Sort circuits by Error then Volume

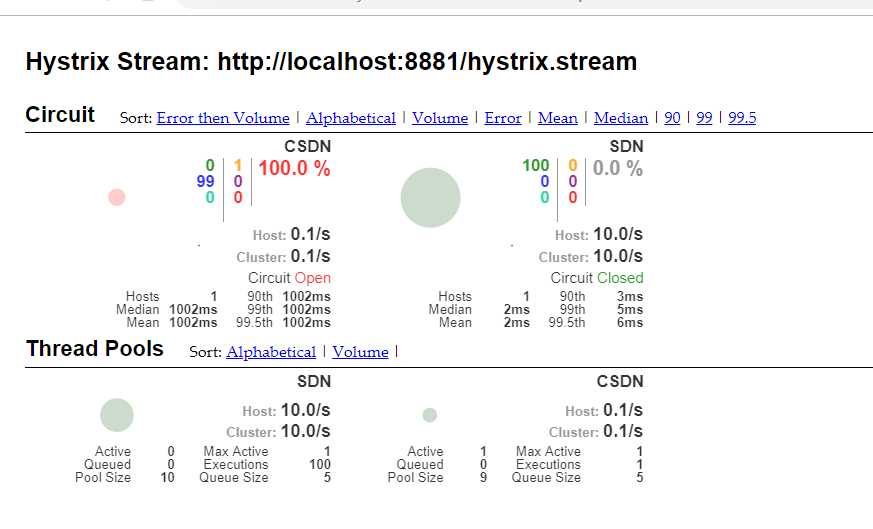coord(223,118)
